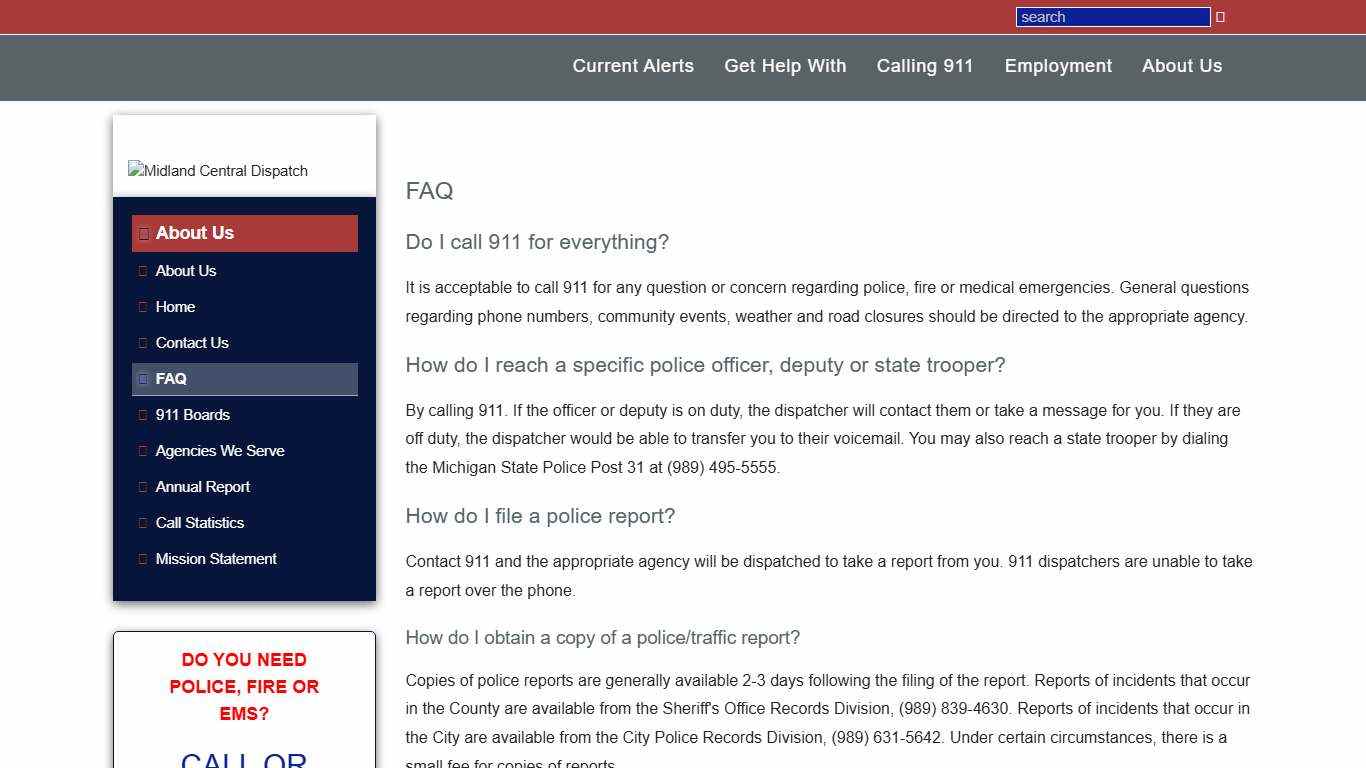Go to 911 Boards page
The height and width of the screenshot is (768, 1366).
point(192,415)
